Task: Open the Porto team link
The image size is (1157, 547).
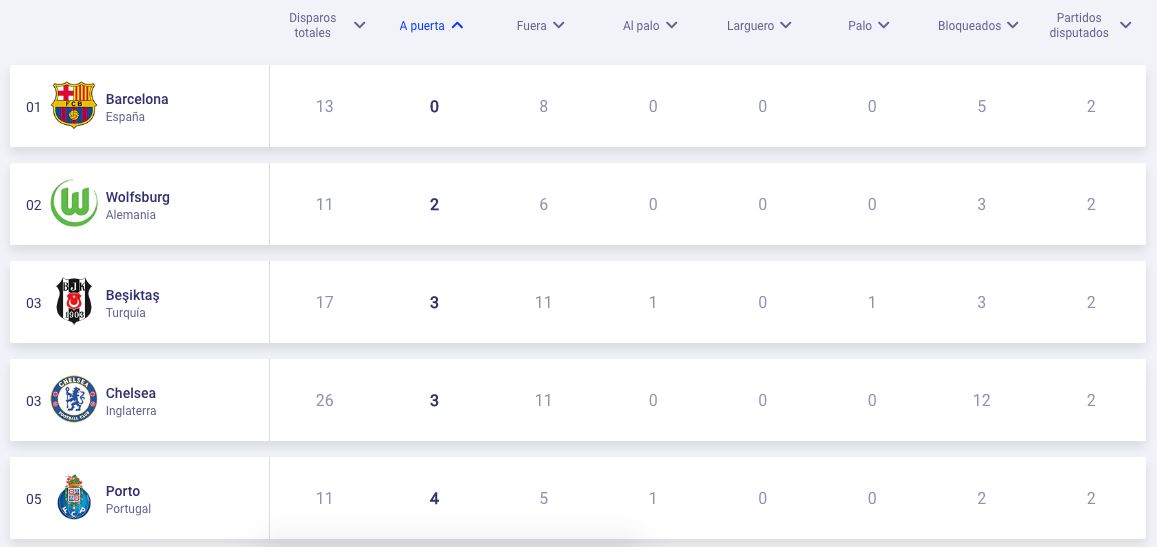Action: (123, 491)
